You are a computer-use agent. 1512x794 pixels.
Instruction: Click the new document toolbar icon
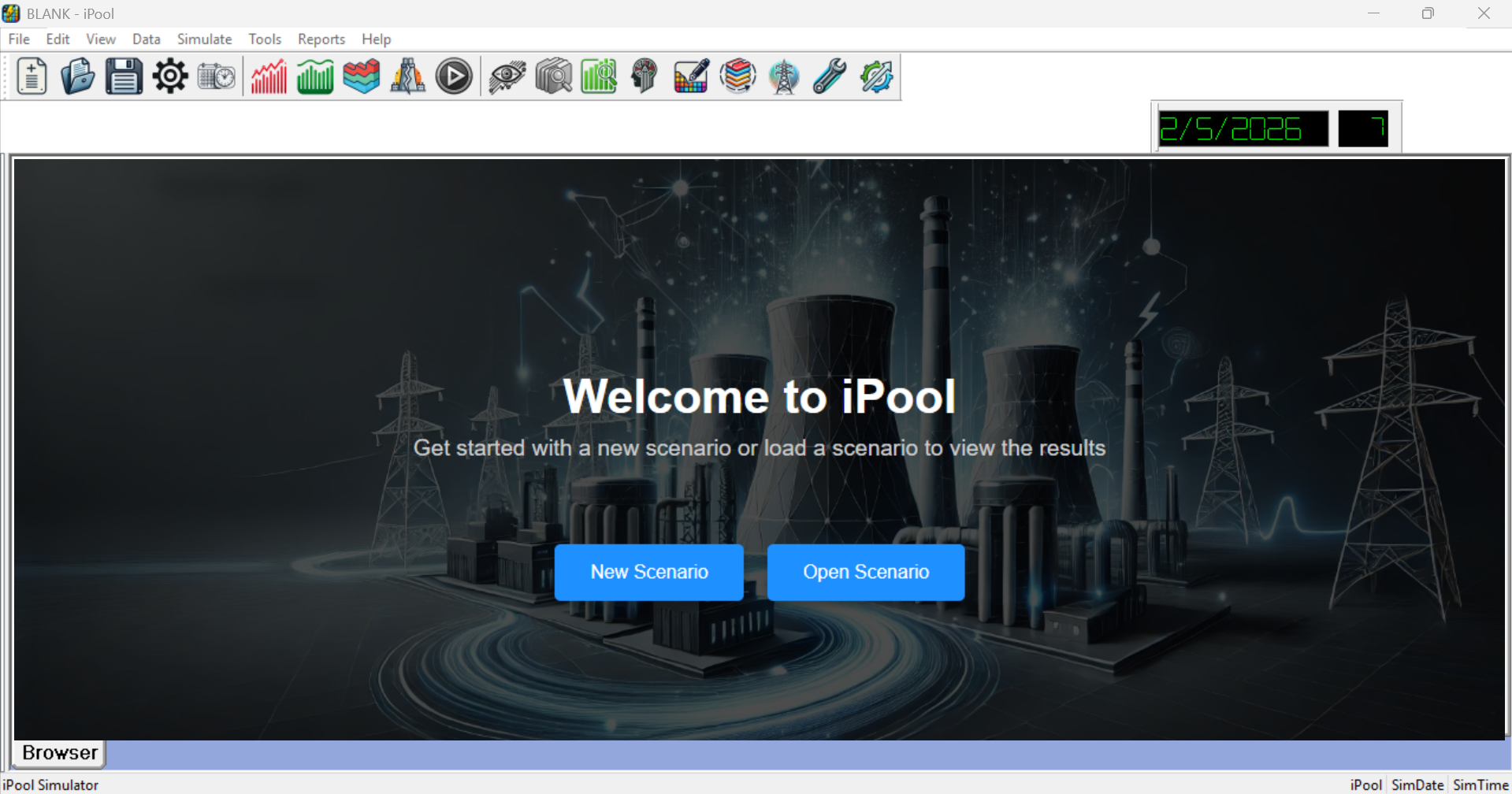[x=32, y=77]
